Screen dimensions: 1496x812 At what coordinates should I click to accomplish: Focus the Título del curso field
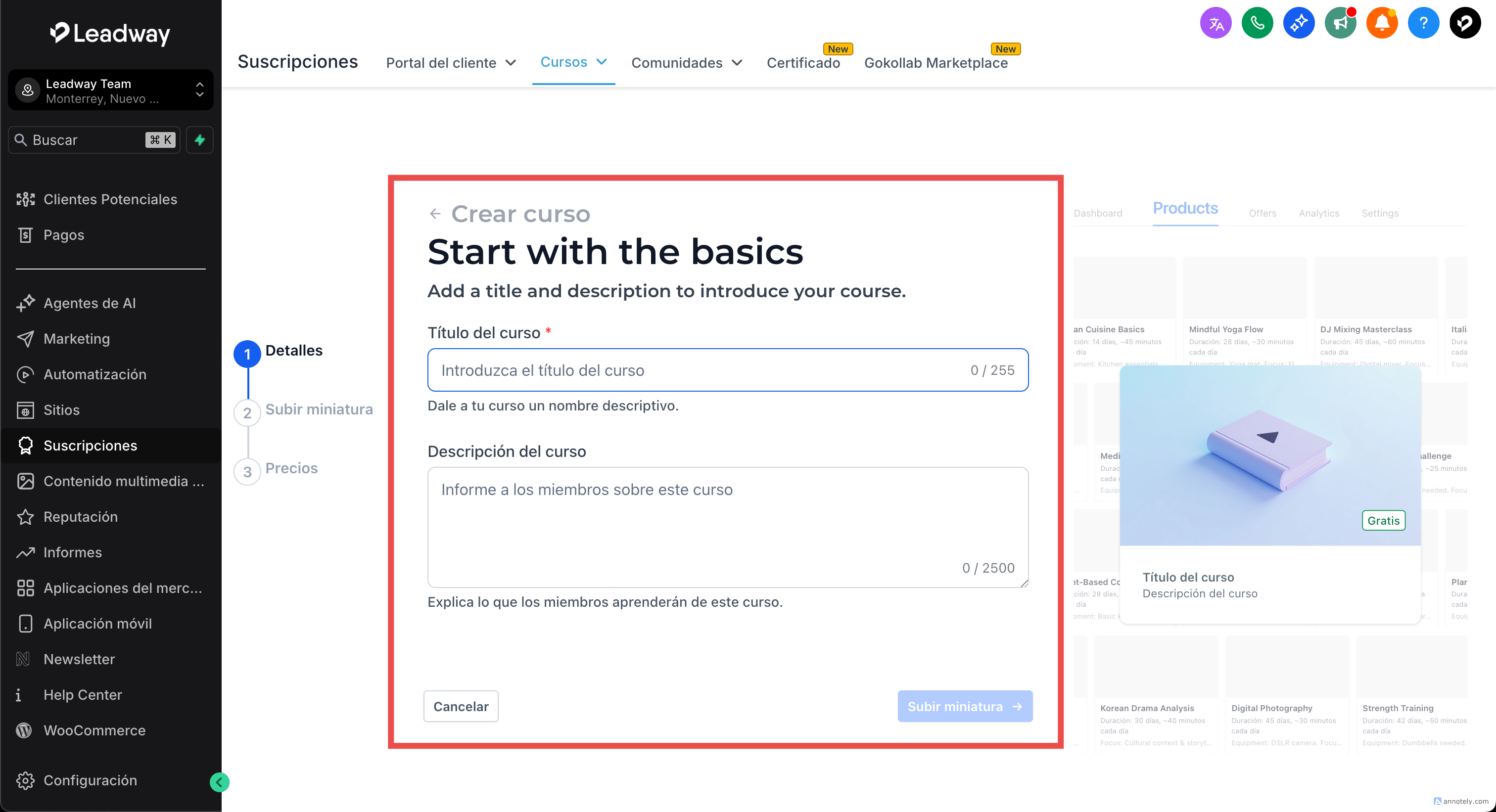(697, 370)
